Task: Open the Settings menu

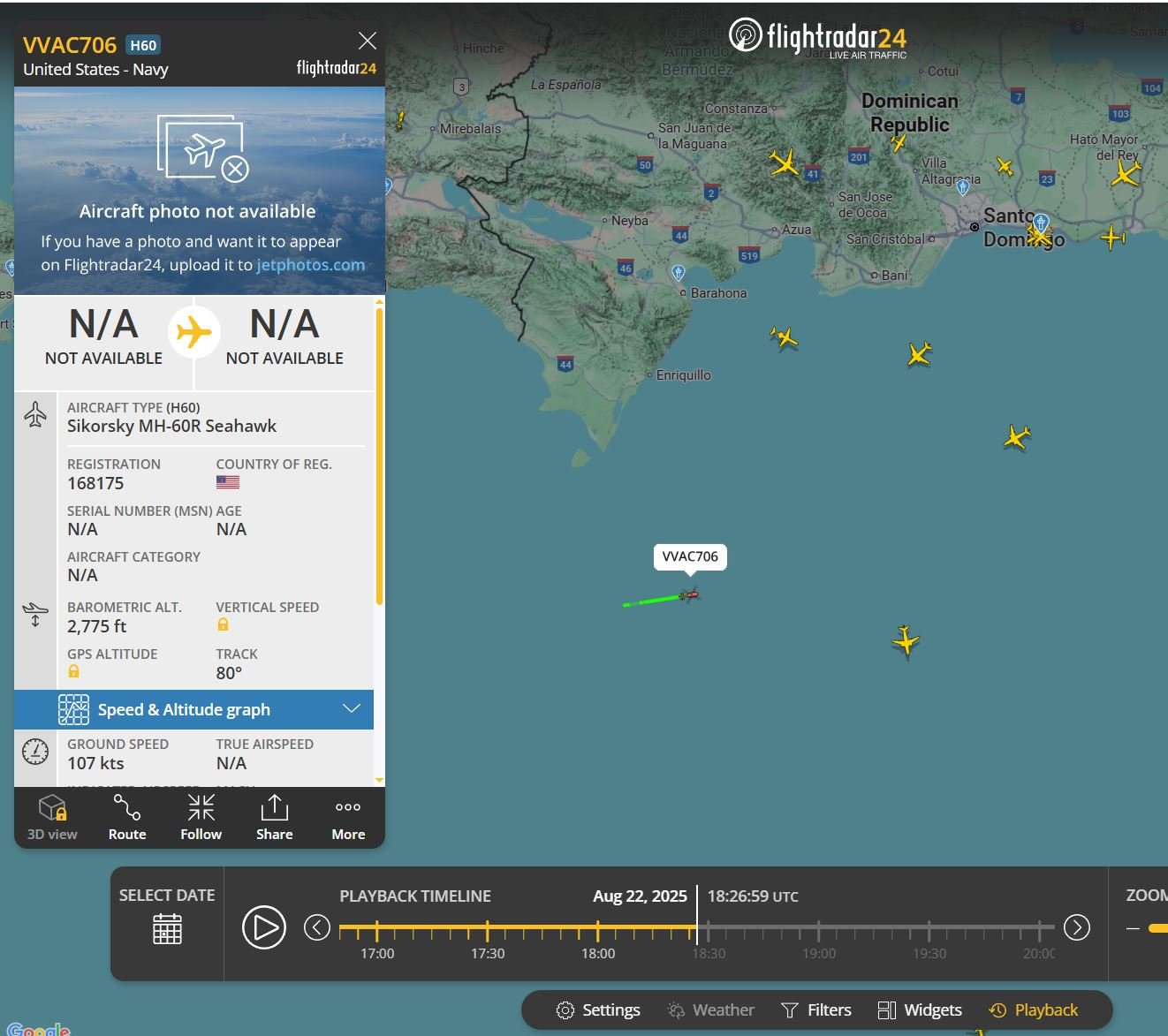Action: [598, 1010]
